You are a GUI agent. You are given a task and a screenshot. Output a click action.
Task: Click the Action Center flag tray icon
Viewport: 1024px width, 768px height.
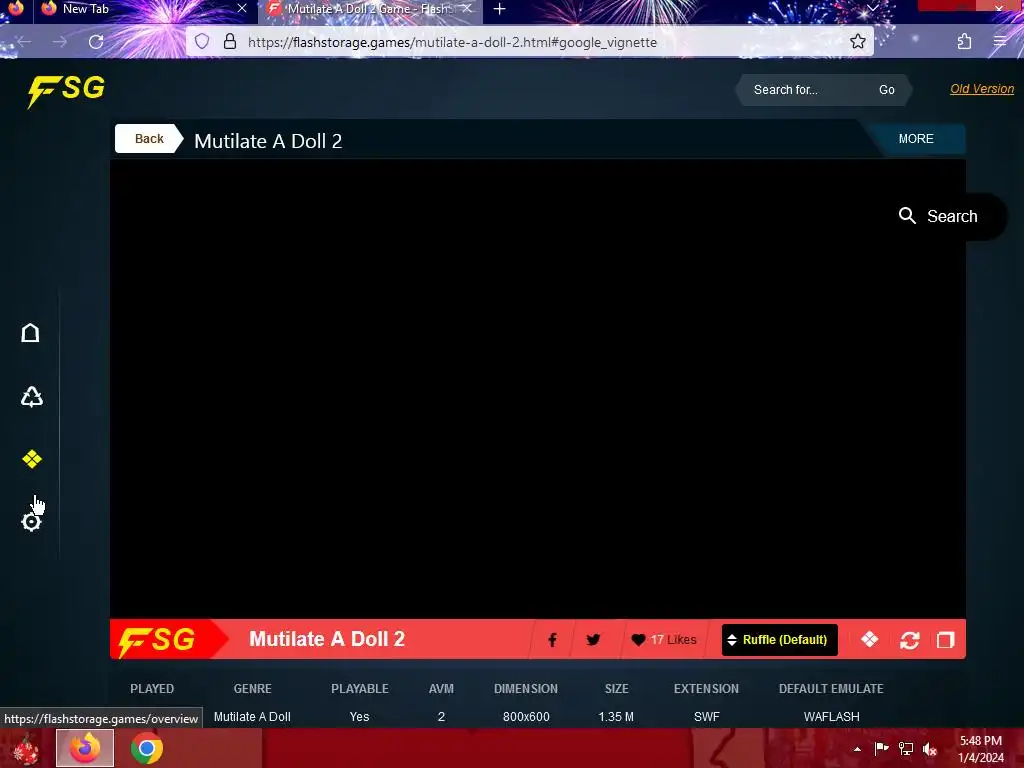[881, 748]
